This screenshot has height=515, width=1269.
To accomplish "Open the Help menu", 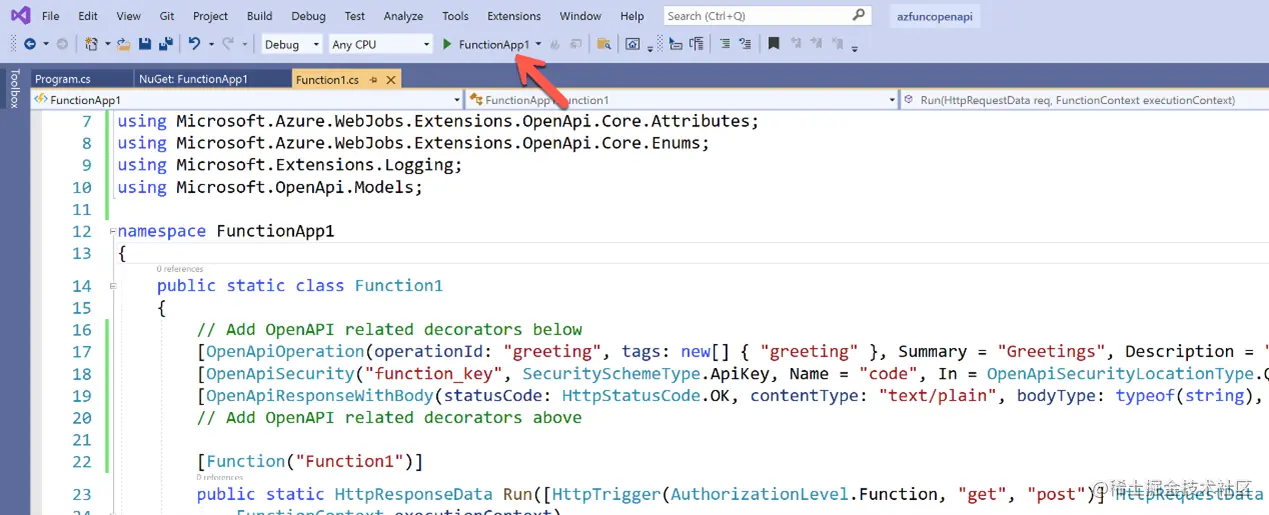I will (x=632, y=16).
